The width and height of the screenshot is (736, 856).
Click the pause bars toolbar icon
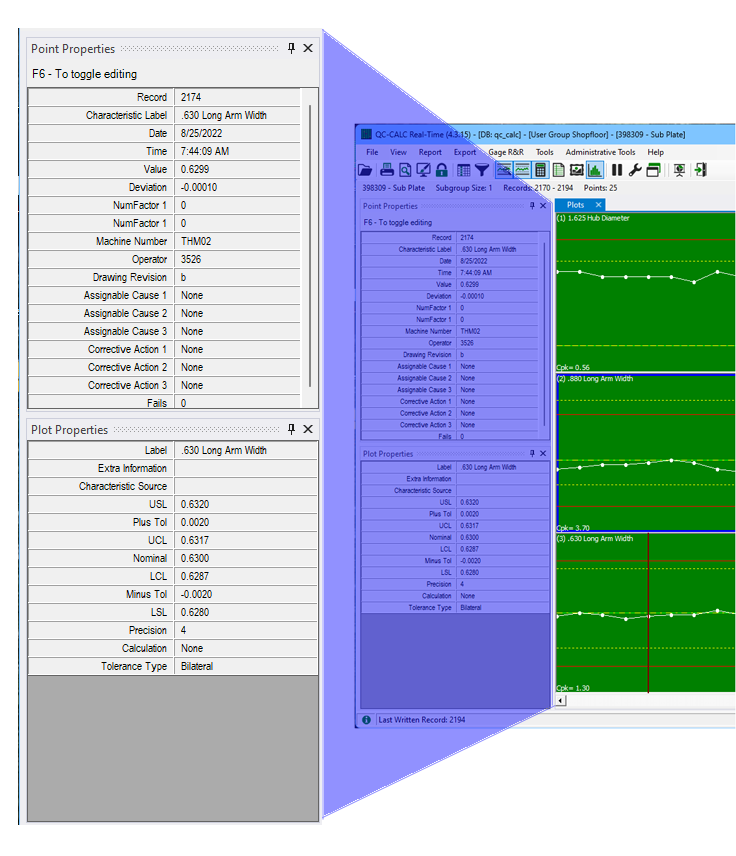tap(617, 170)
